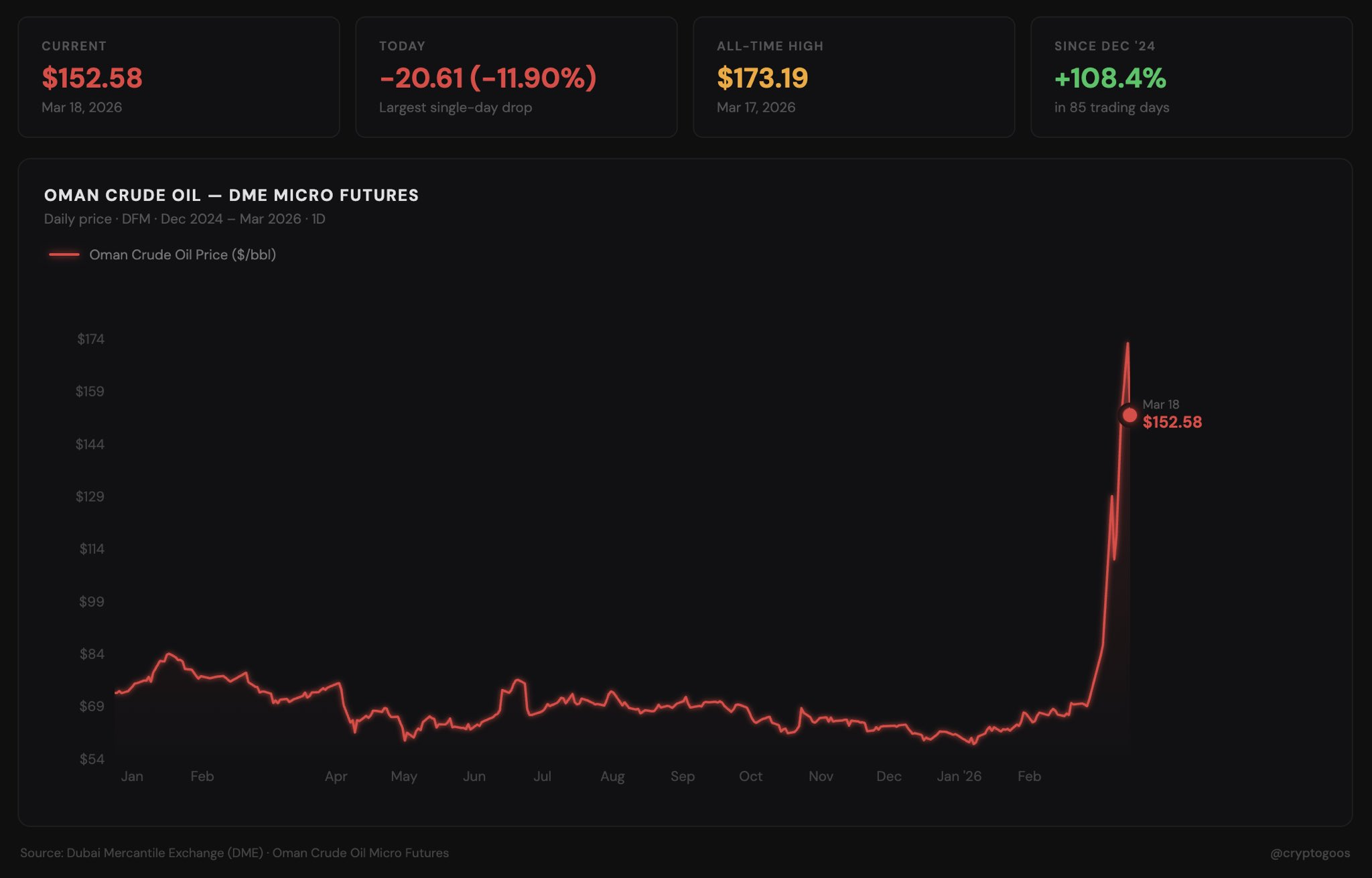Click the peak of the price spike

coord(1127,344)
